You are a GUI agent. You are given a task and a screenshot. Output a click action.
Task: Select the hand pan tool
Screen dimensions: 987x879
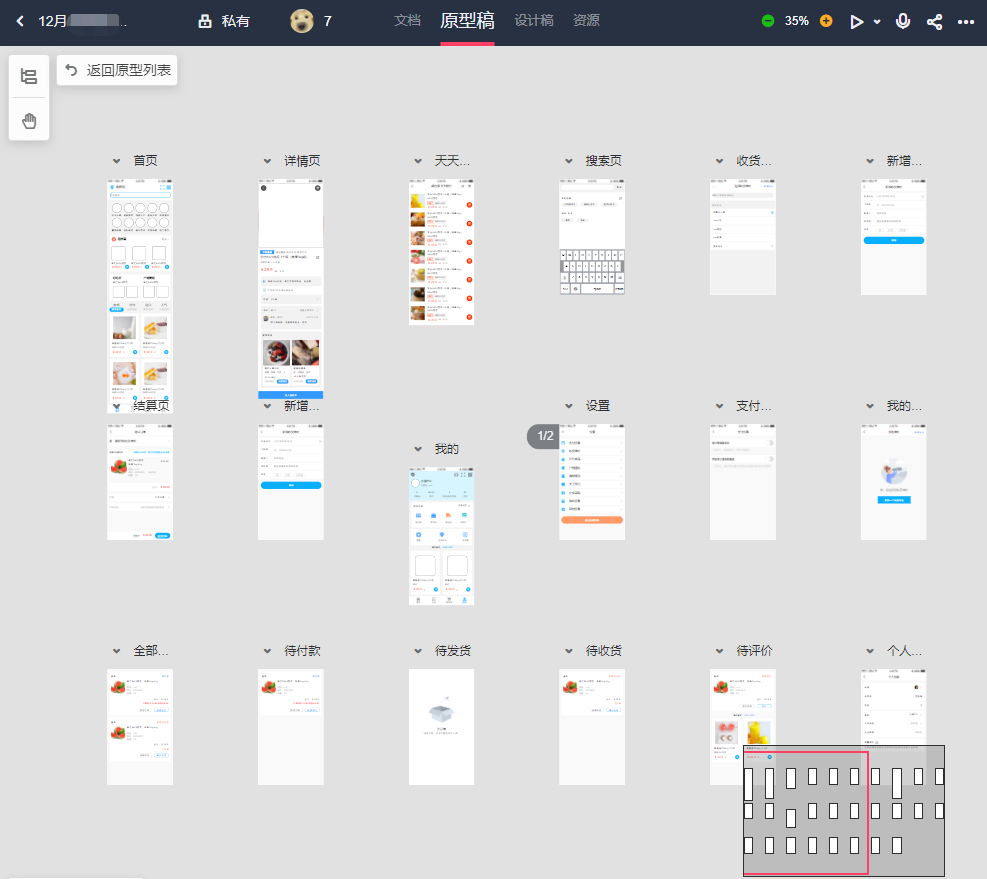coord(29,120)
